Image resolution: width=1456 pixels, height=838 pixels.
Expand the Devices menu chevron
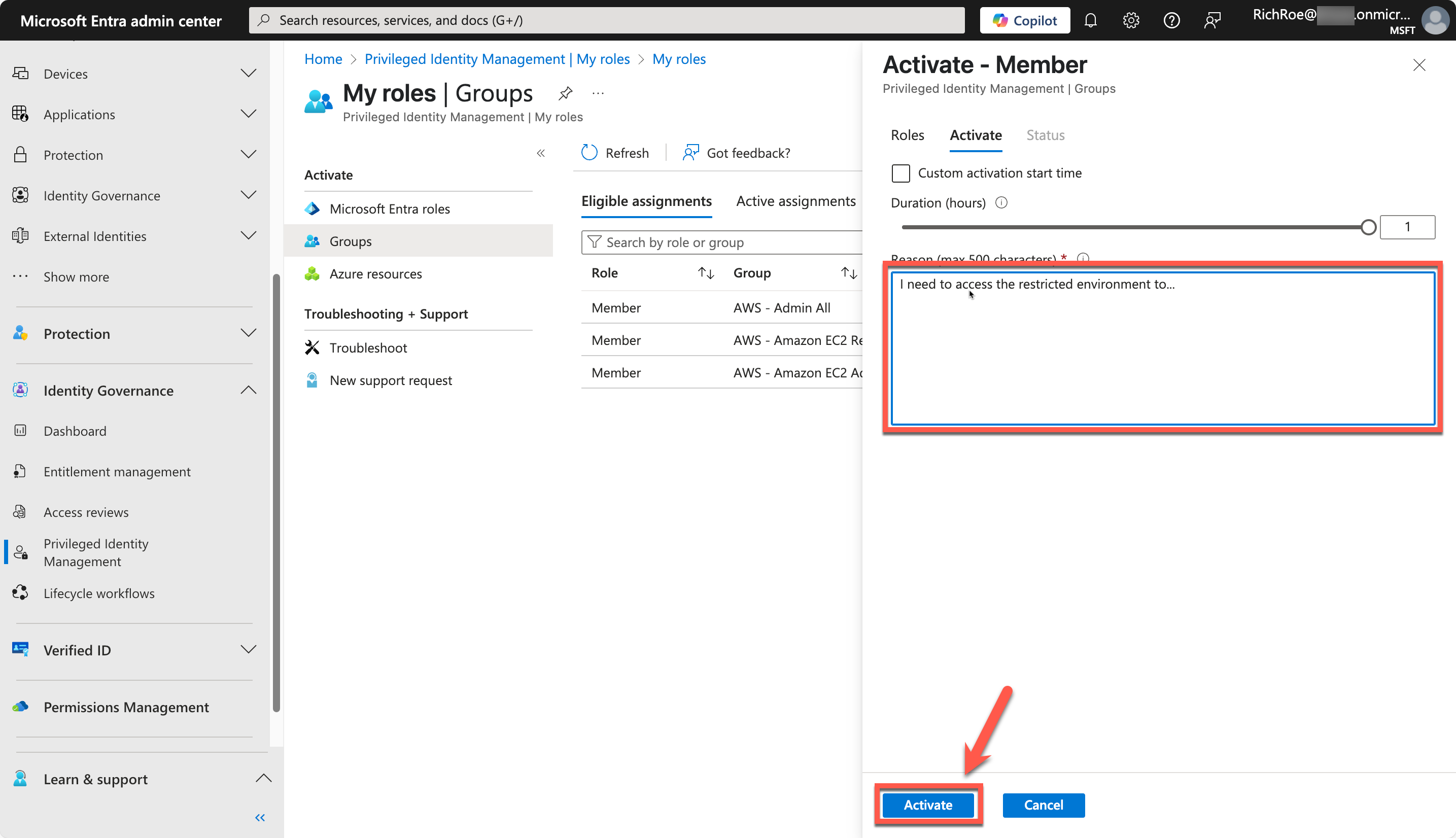248,74
